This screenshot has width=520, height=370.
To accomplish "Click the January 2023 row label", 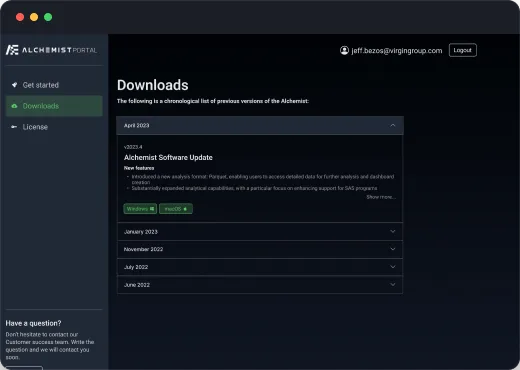I will click(x=141, y=232).
